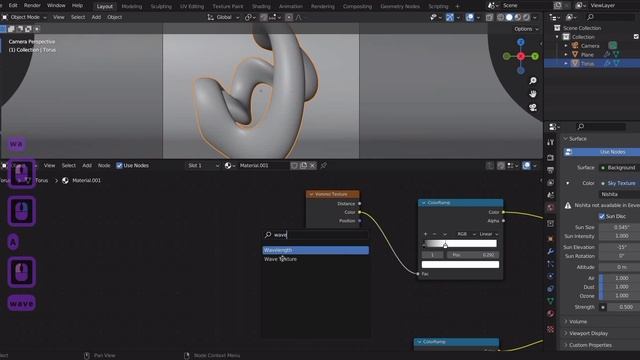Toggle the Sun Disc checkbox
Screen dimensions: 640x360
(602, 216)
